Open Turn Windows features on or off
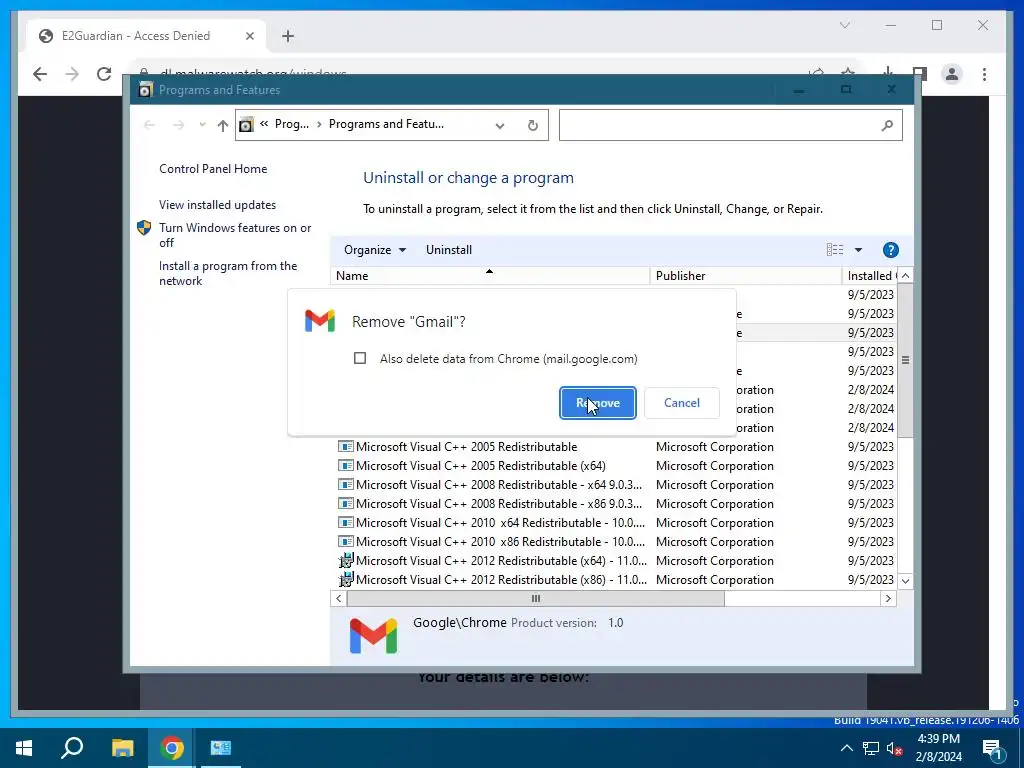The height and width of the screenshot is (768, 1024). pos(235,235)
